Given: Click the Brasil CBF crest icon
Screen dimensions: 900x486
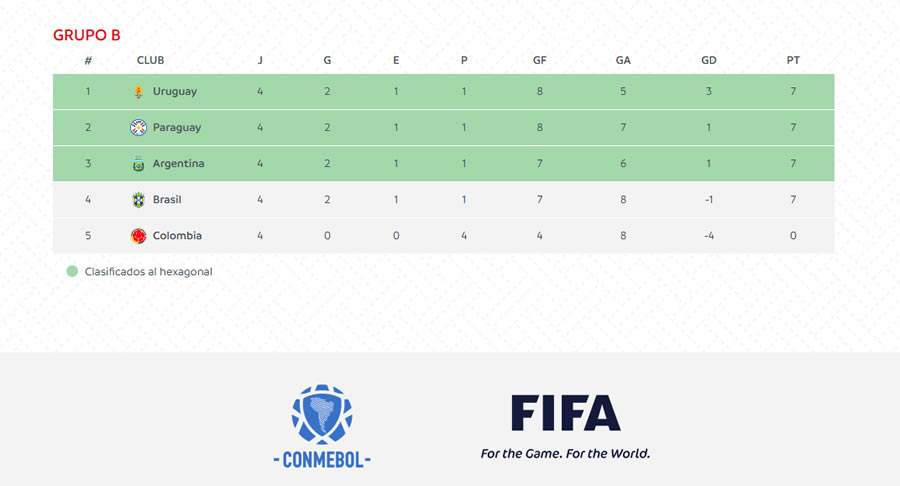Looking at the screenshot, I should point(138,200).
